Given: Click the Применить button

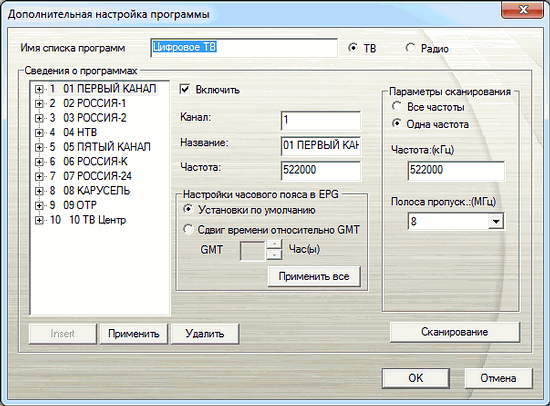Looking at the screenshot, I should [134, 333].
